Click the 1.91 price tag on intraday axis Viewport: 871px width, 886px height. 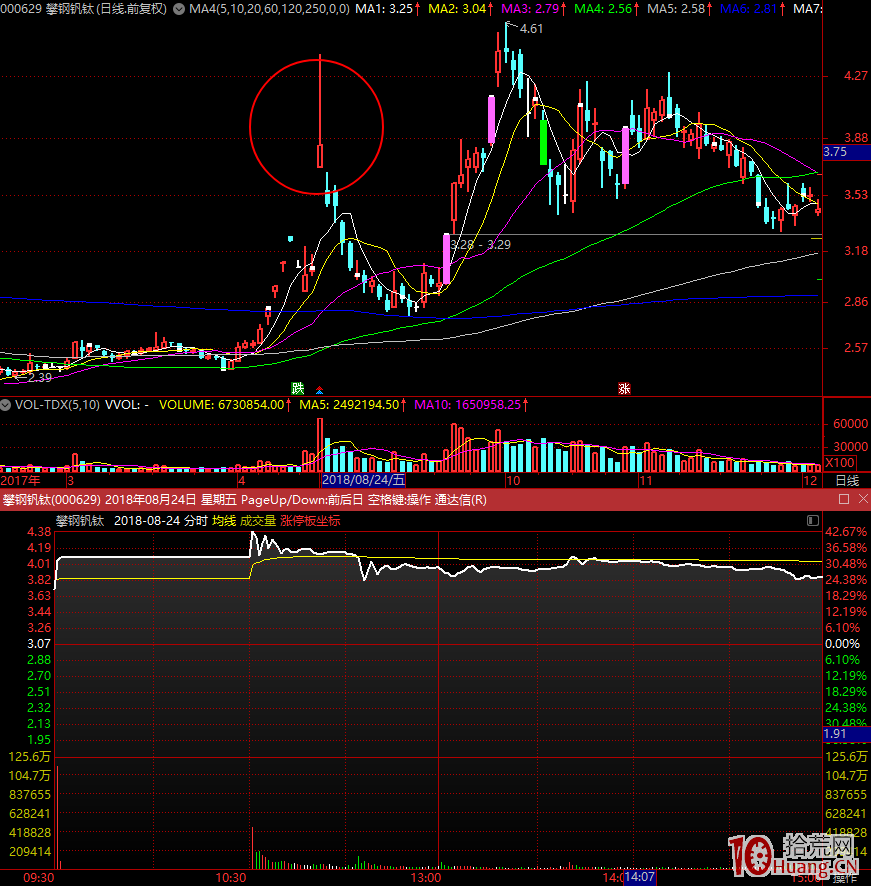tap(835, 734)
